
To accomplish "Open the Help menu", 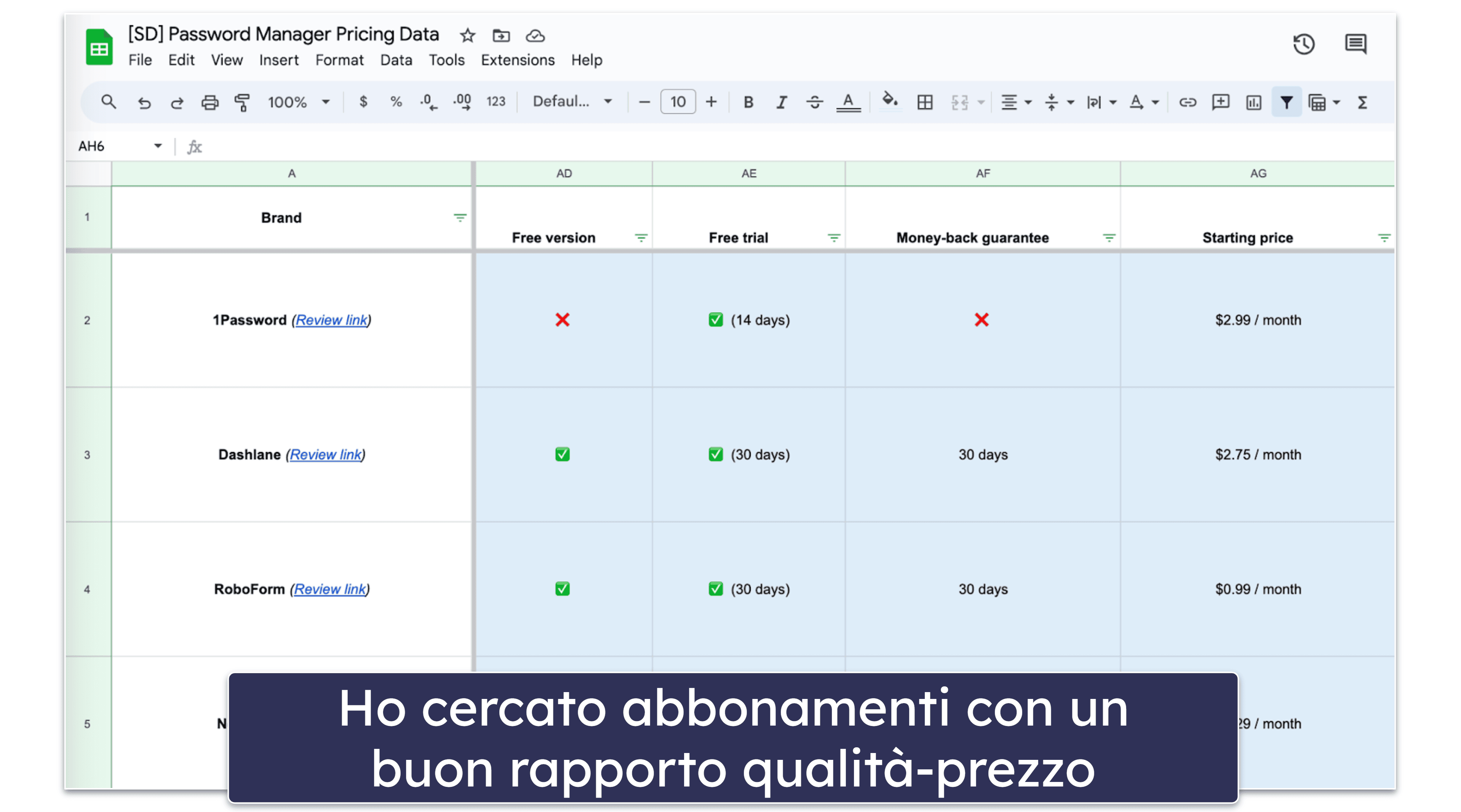I will coord(587,60).
